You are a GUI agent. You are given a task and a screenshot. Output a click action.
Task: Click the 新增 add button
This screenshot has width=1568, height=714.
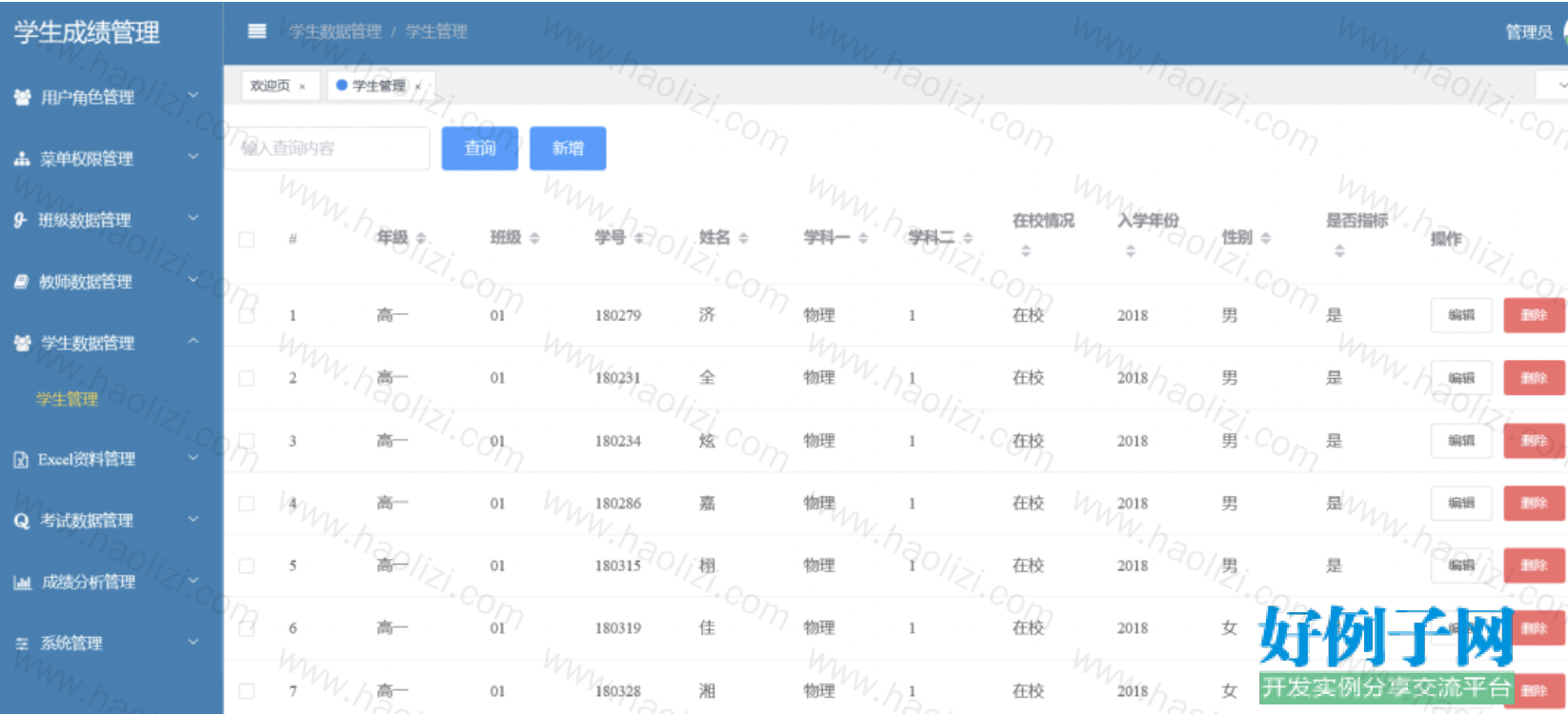tap(568, 149)
